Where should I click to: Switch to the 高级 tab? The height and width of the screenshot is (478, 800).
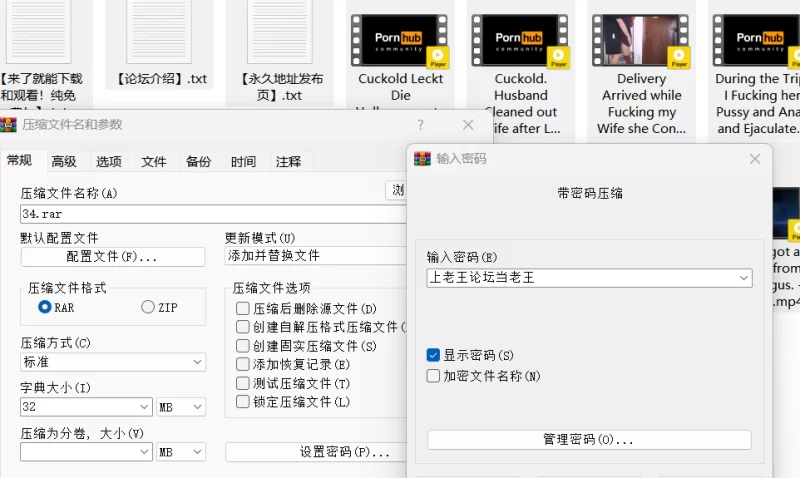coord(64,162)
